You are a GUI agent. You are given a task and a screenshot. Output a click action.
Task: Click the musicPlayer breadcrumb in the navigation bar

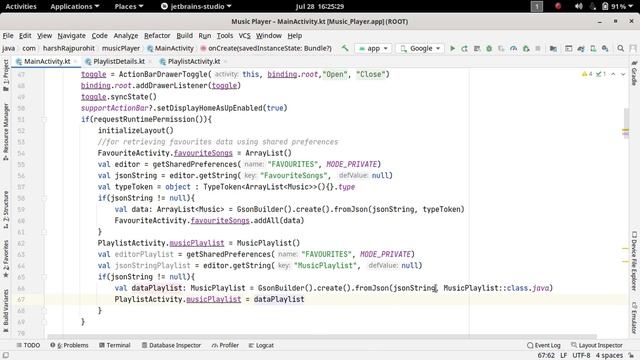pyautogui.click(x=121, y=48)
